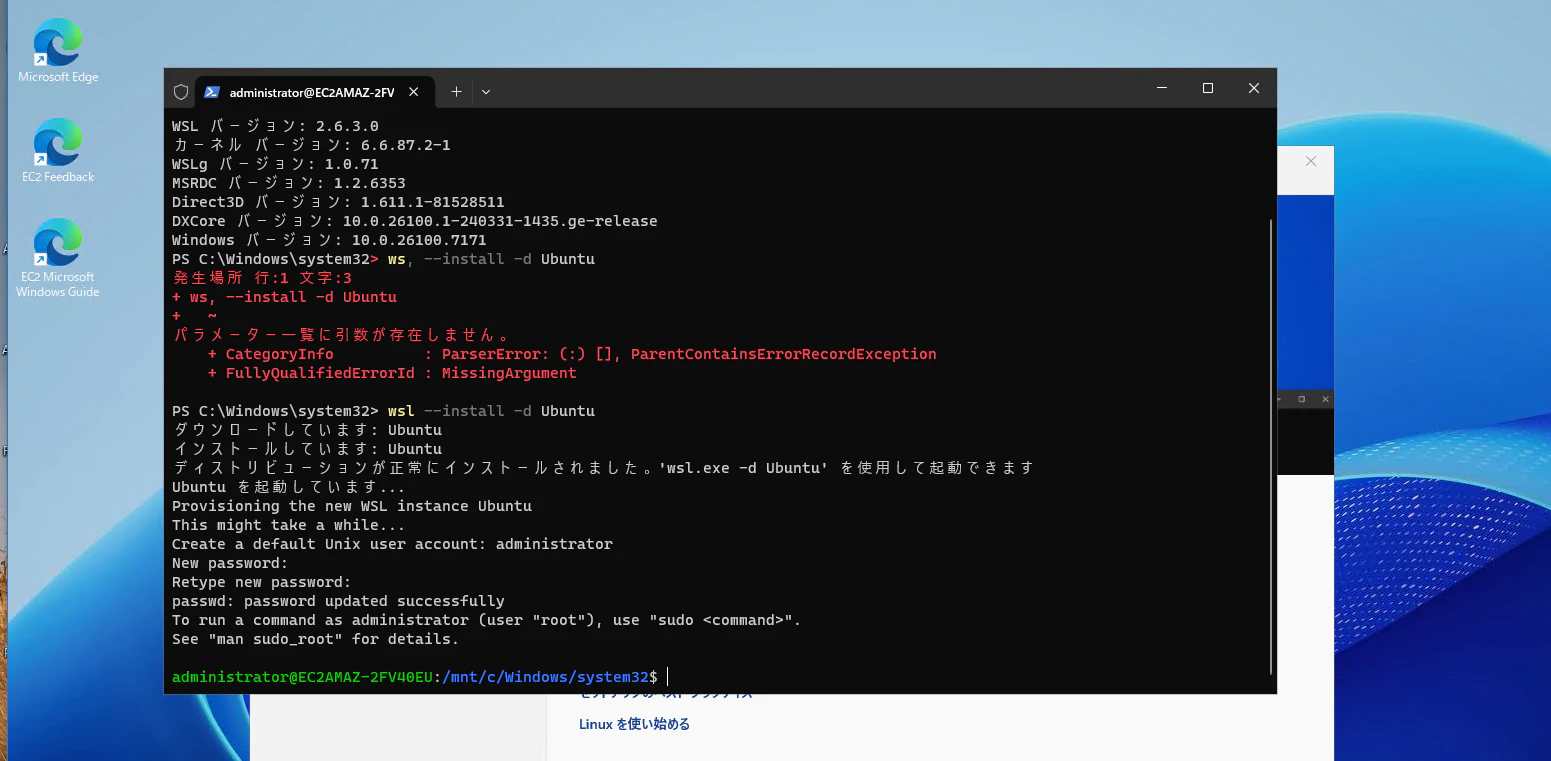Click the "Windows バージョン: 10.0.26100.7171" line
This screenshot has width=1551, height=761.
(x=329, y=240)
